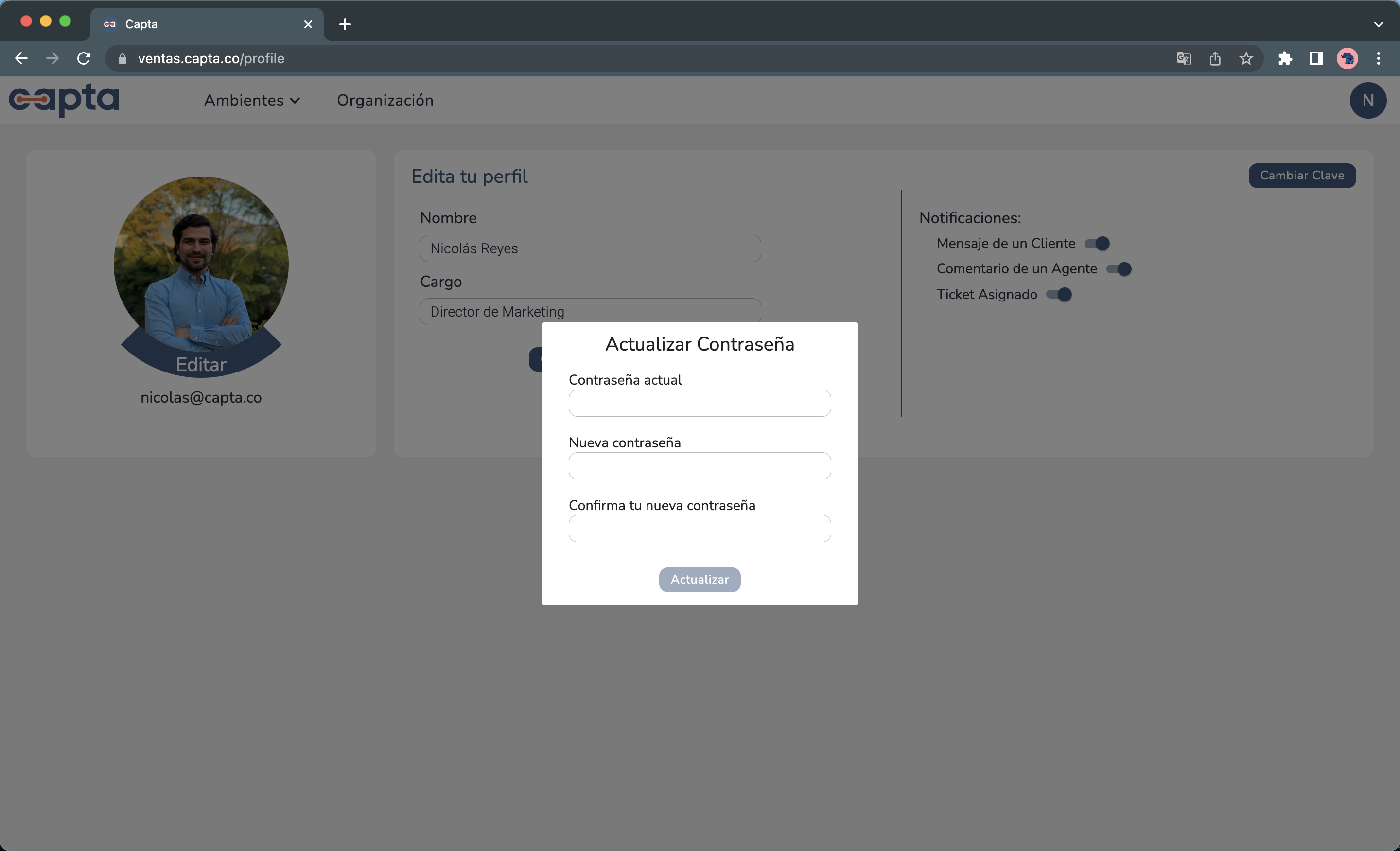
Task: Toggle Mensaje de un Cliente notifications
Action: (1097, 244)
